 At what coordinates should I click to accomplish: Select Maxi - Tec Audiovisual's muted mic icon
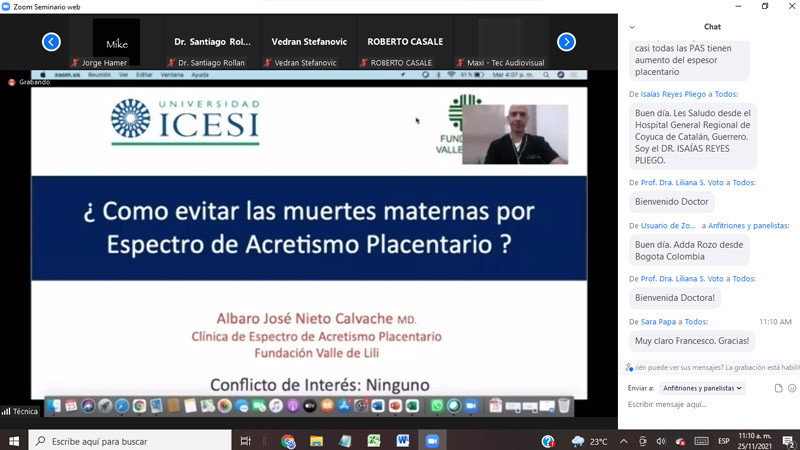pyautogui.click(x=460, y=63)
